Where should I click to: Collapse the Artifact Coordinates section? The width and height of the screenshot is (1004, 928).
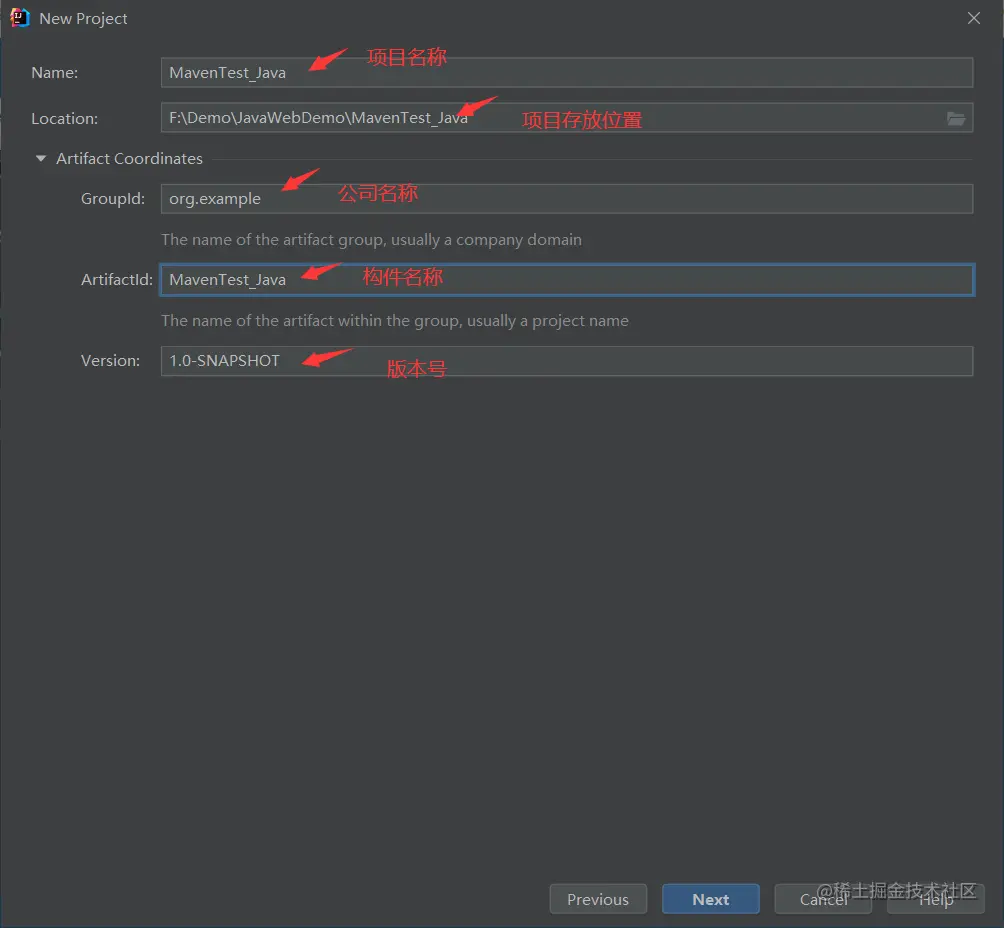[41, 158]
